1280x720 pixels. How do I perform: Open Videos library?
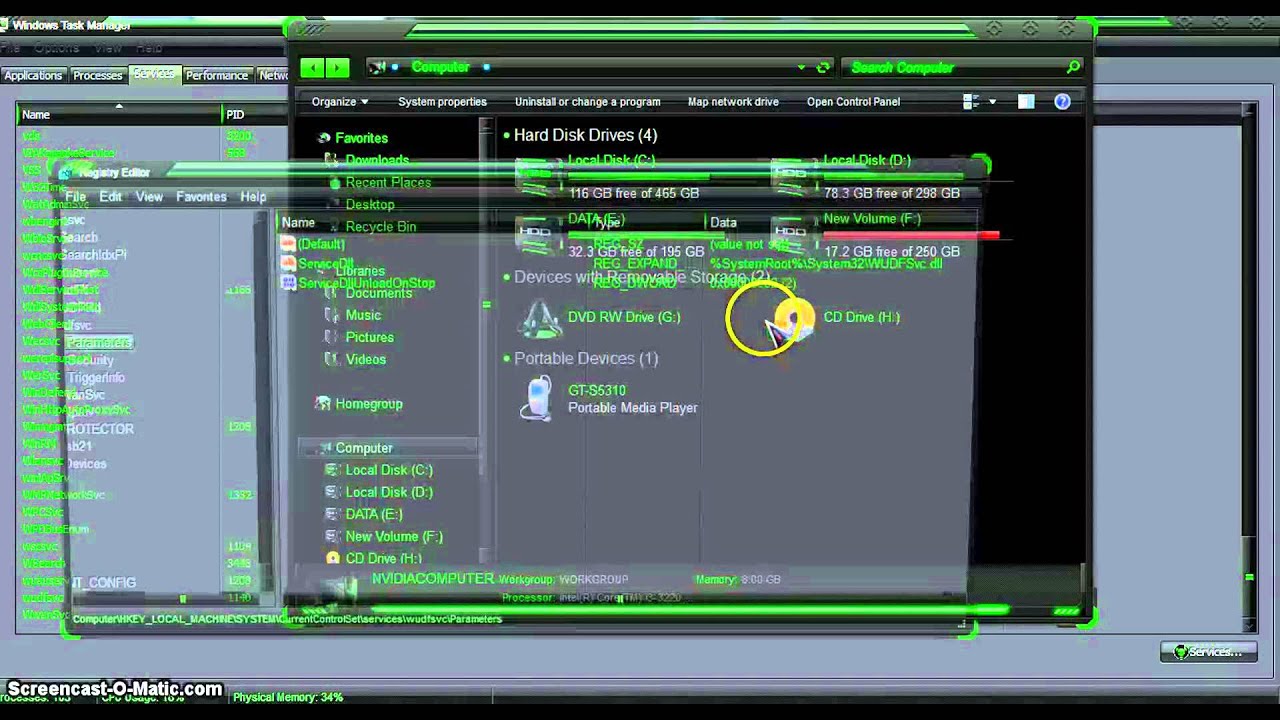(x=365, y=359)
